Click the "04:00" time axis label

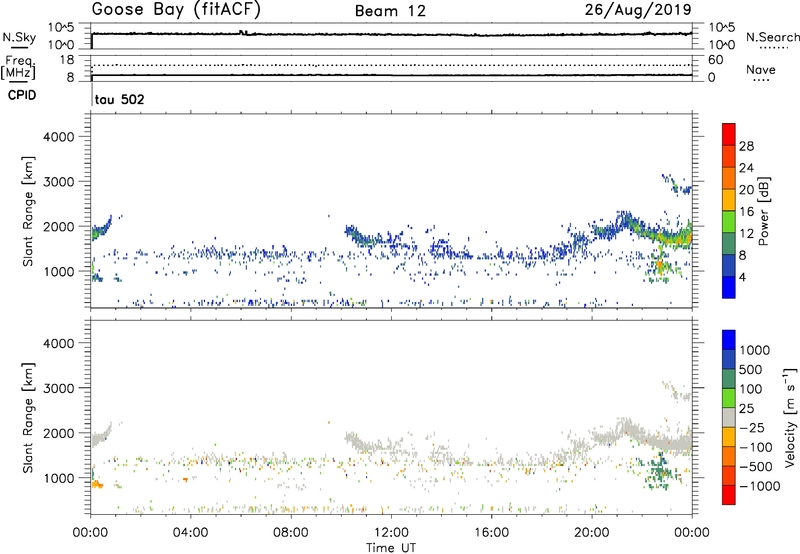pos(190,533)
